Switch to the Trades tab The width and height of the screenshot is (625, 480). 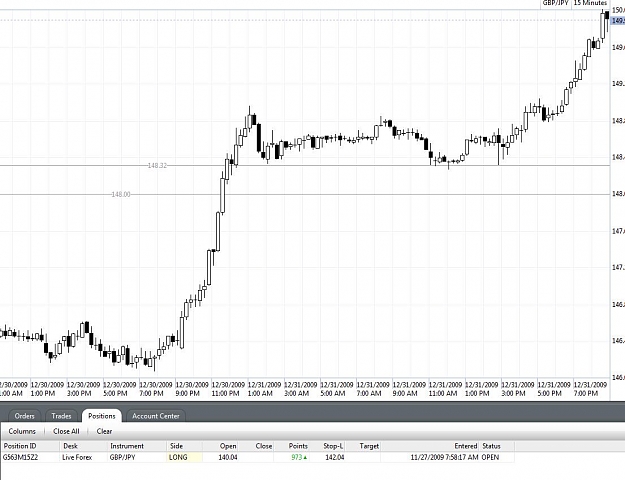[61, 416]
